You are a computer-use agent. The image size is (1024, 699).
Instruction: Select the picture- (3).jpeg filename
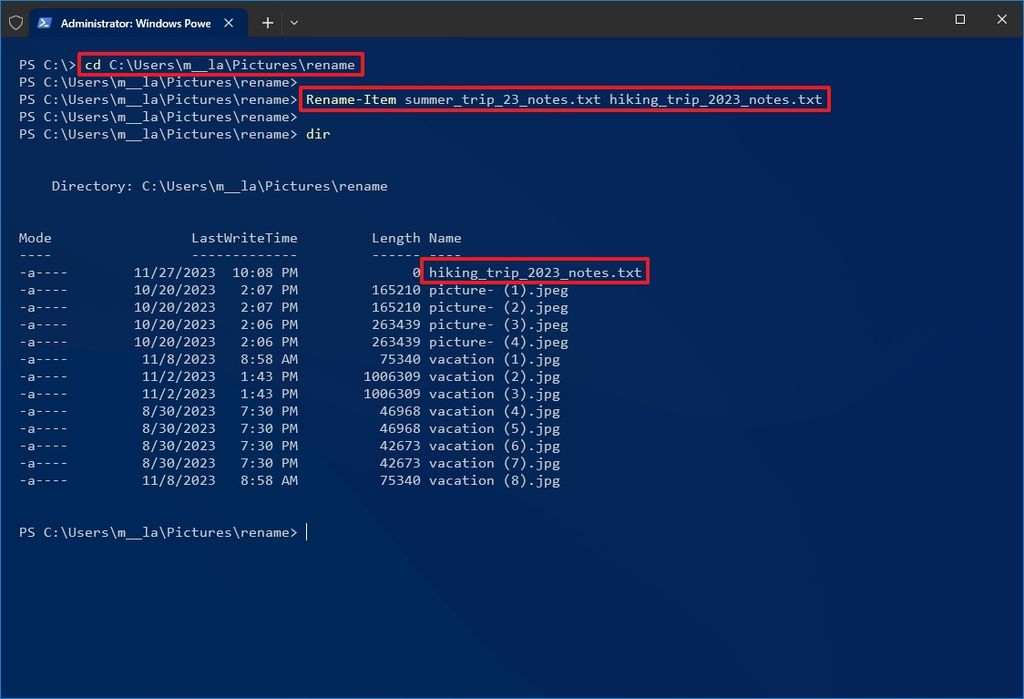coord(494,324)
